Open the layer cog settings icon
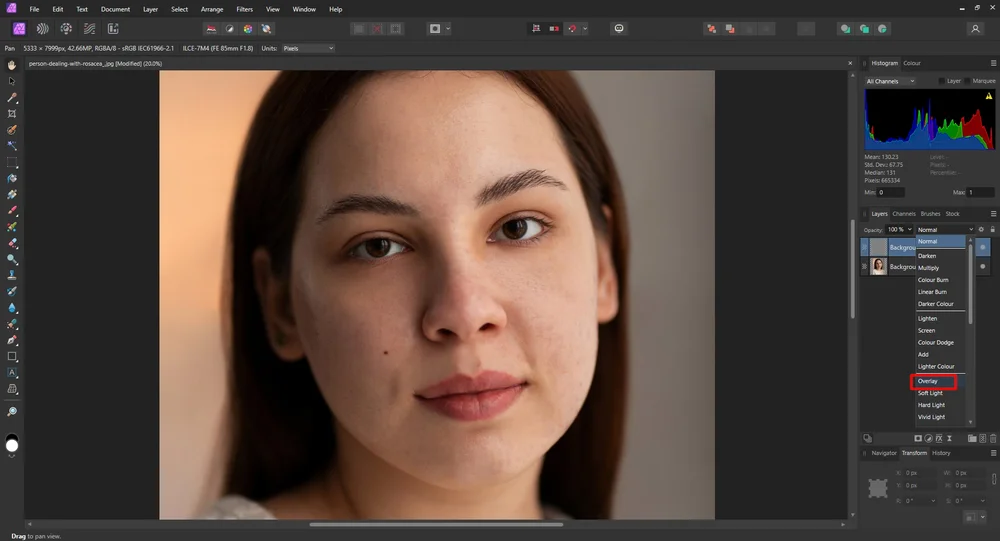The height and width of the screenshot is (541, 1000). point(982,230)
